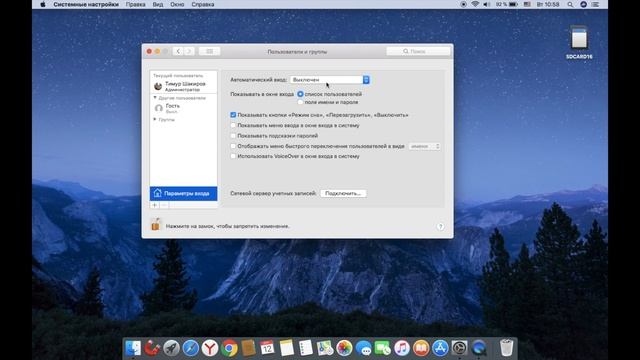
Task: Open keyboard input source flag menu
Action: pos(527,4)
